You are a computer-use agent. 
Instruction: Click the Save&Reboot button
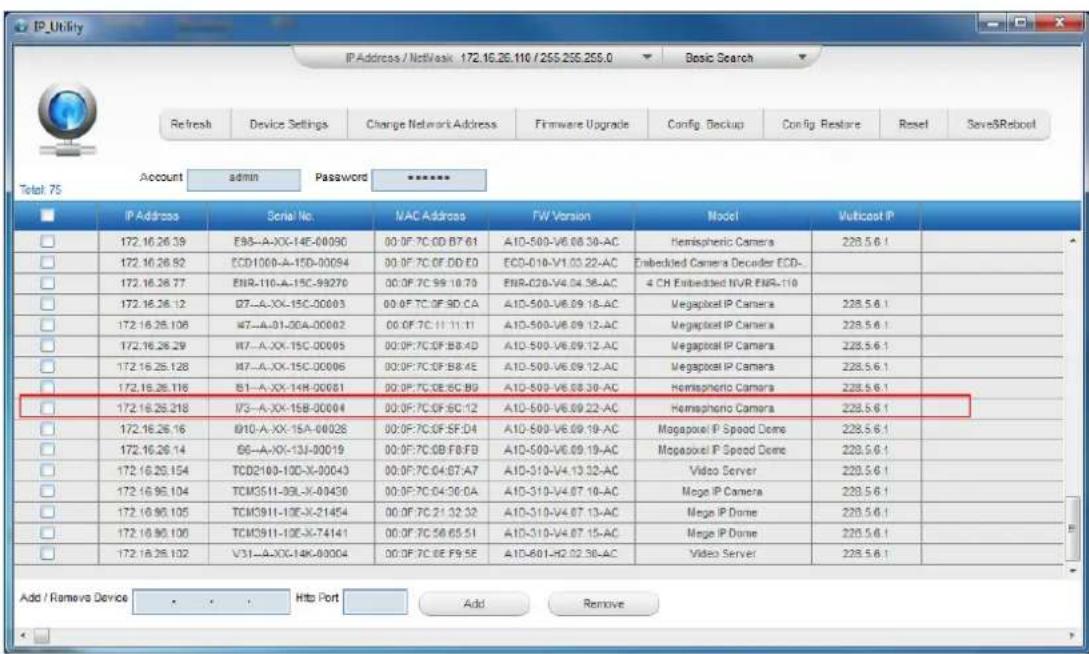(1001, 125)
